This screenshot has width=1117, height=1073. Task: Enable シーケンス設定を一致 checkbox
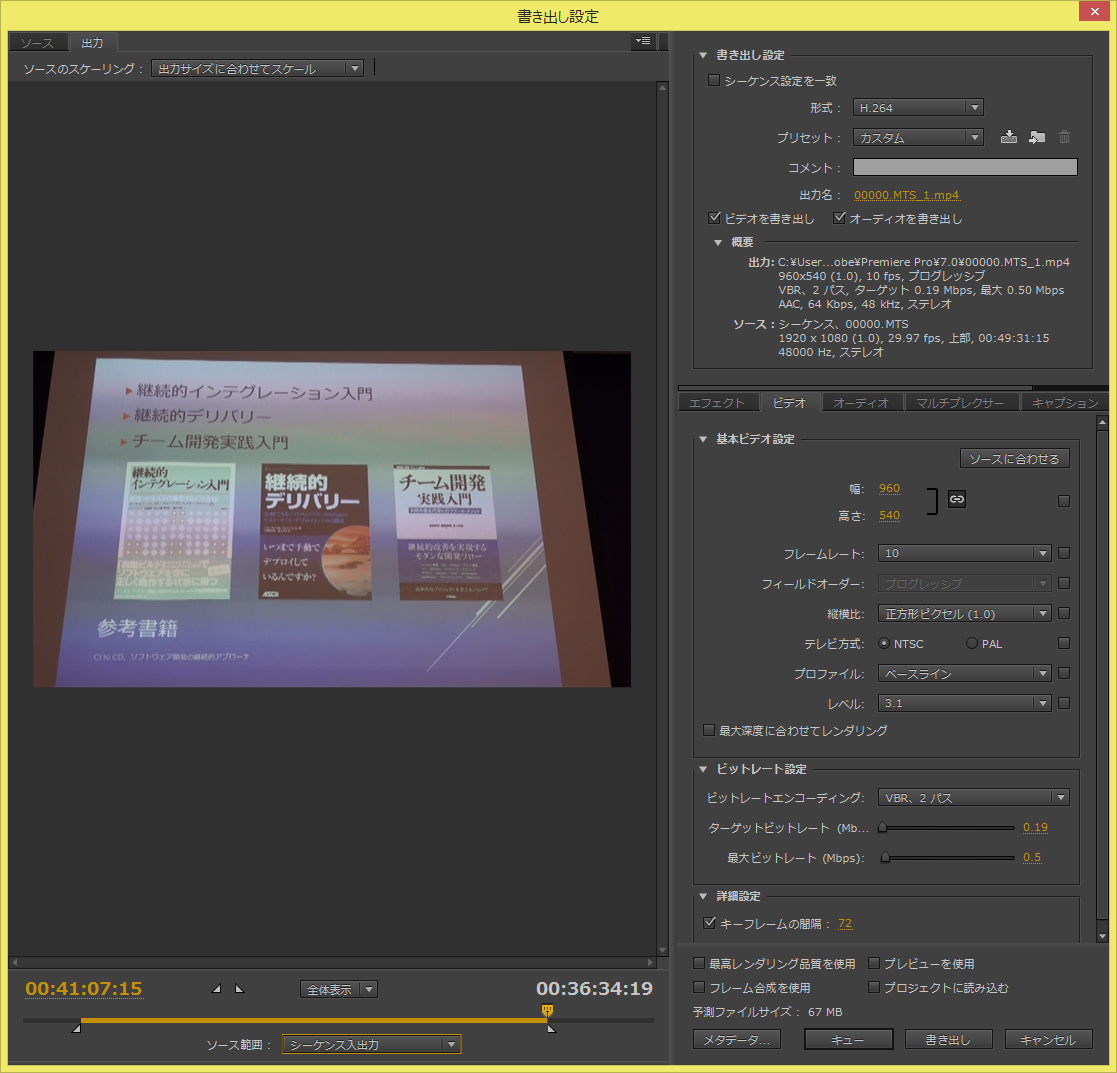tap(714, 80)
